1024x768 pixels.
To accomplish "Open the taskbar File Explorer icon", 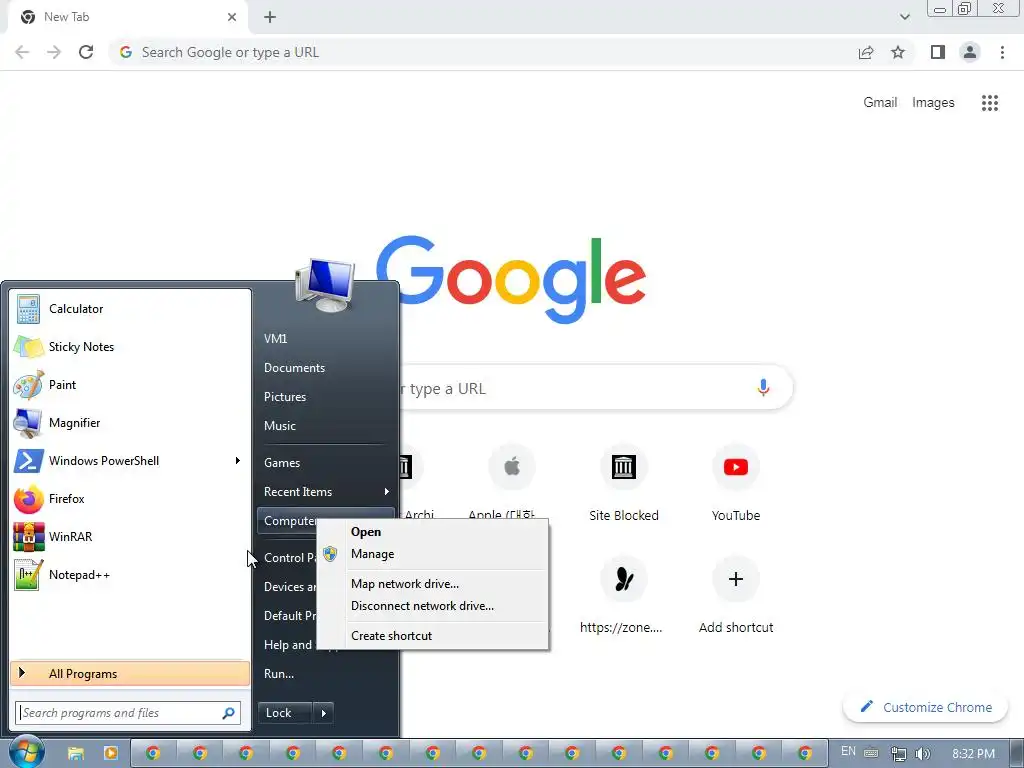I will click(x=76, y=753).
